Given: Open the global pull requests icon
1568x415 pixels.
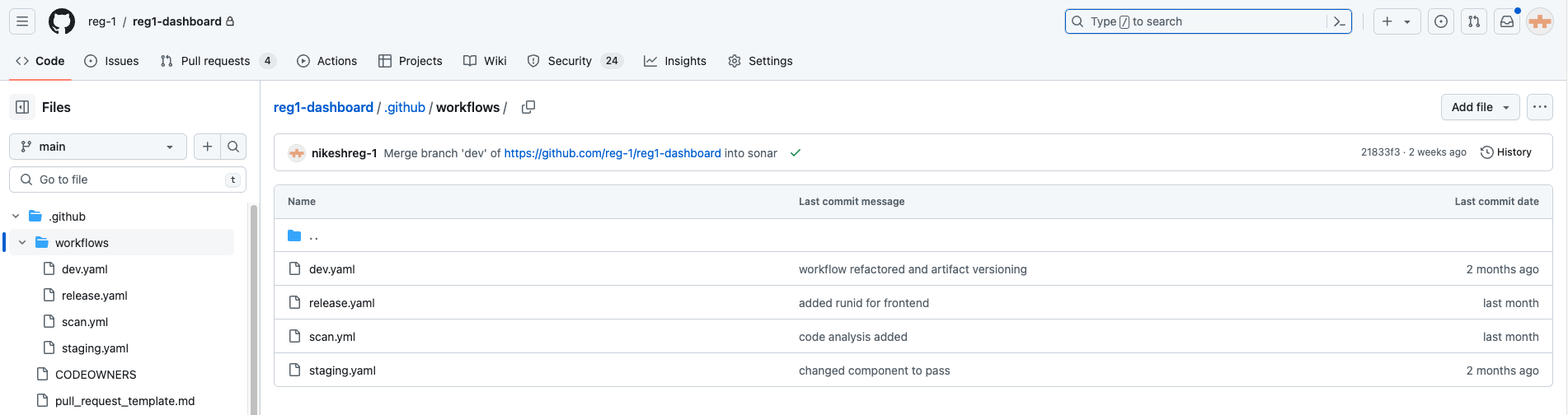Looking at the screenshot, I should (1474, 21).
